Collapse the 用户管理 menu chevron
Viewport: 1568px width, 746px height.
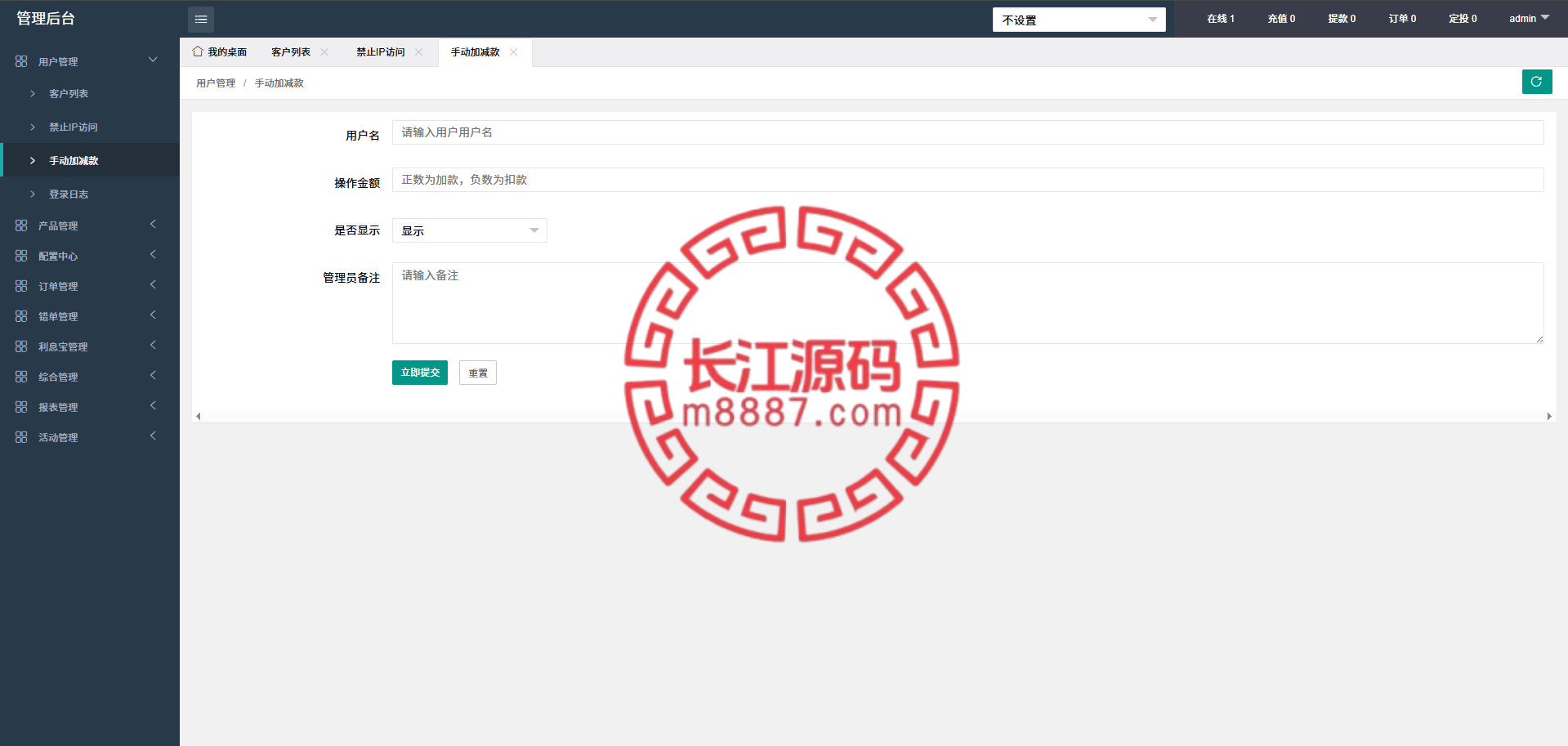point(153,60)
